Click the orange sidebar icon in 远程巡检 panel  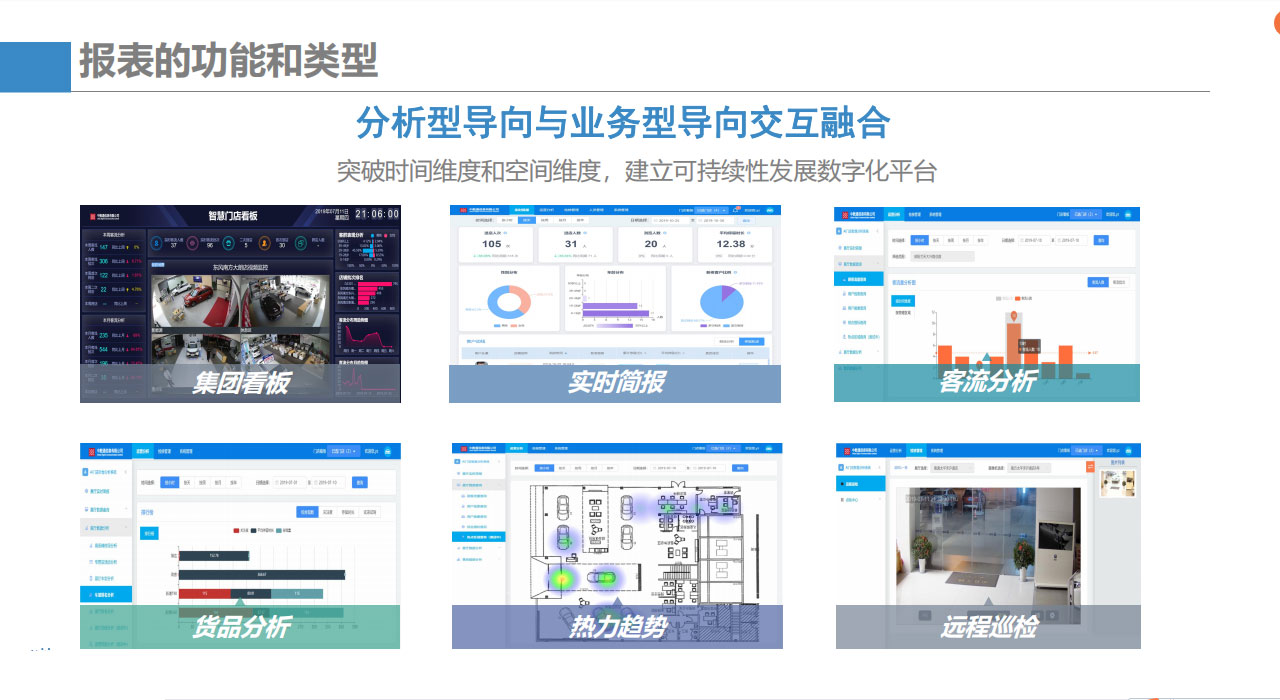[x=1090, y=467]
